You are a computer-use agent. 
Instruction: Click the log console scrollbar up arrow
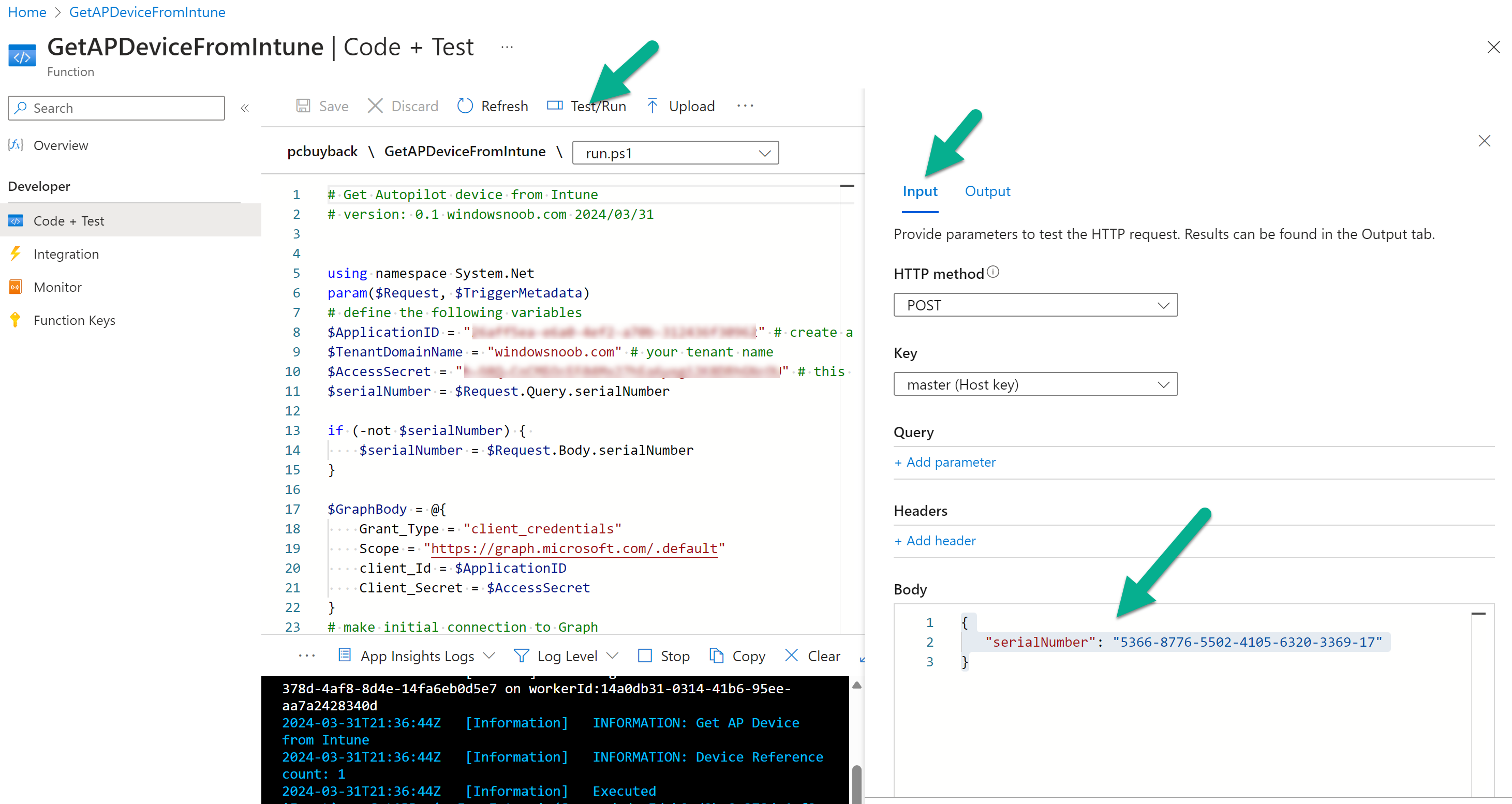(856, 685)
